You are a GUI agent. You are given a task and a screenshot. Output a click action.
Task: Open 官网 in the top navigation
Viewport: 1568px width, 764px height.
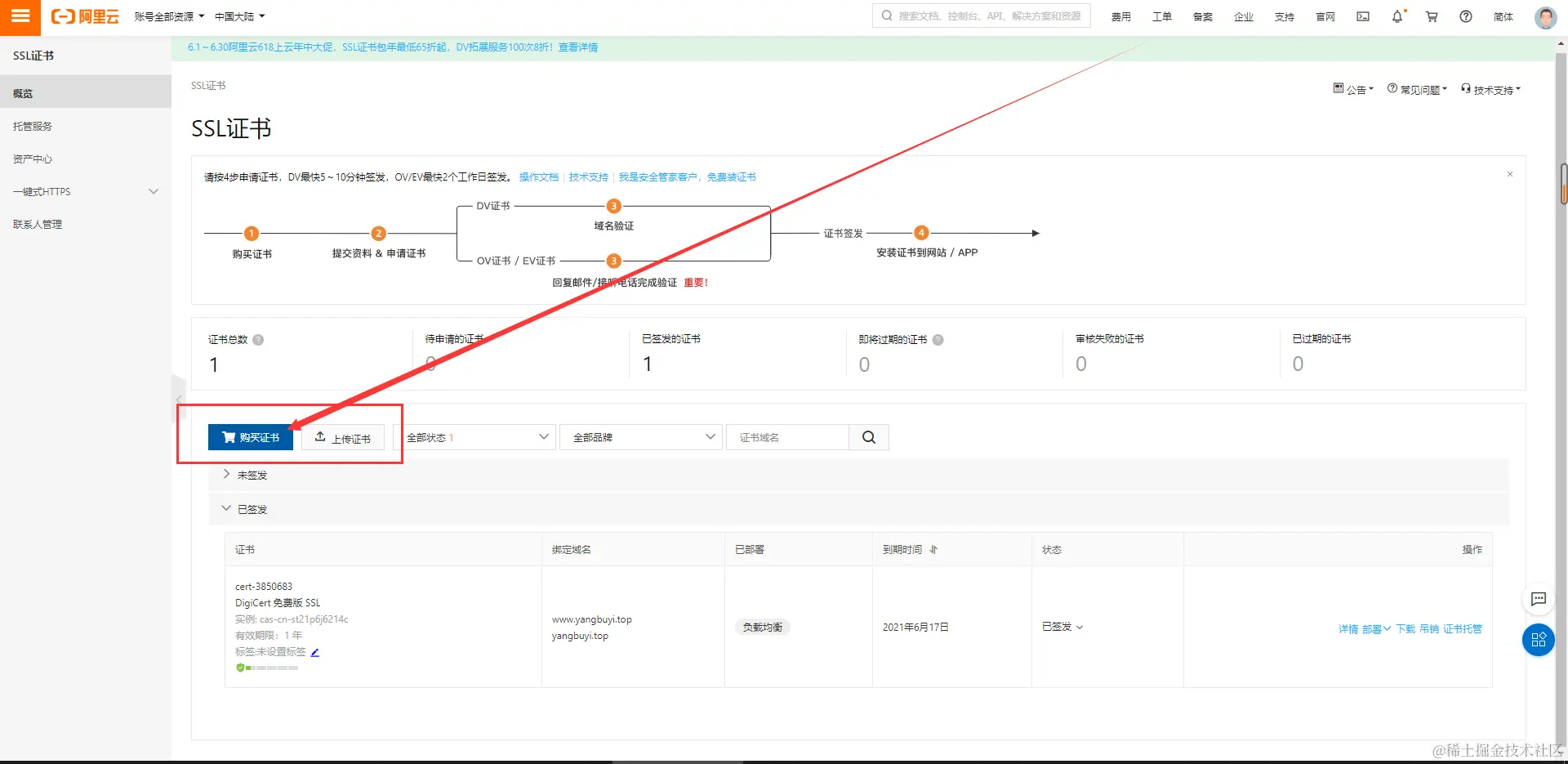pyautogui.click(x=1325, y=16)
